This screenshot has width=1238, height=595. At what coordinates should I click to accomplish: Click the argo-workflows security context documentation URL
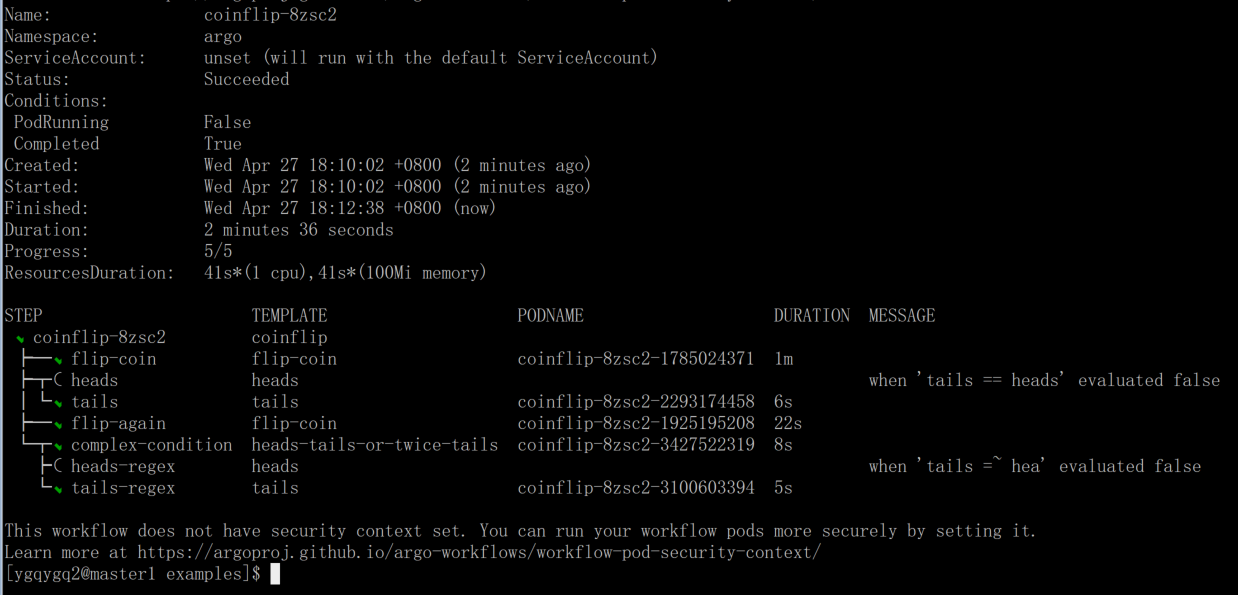(479, 552)
